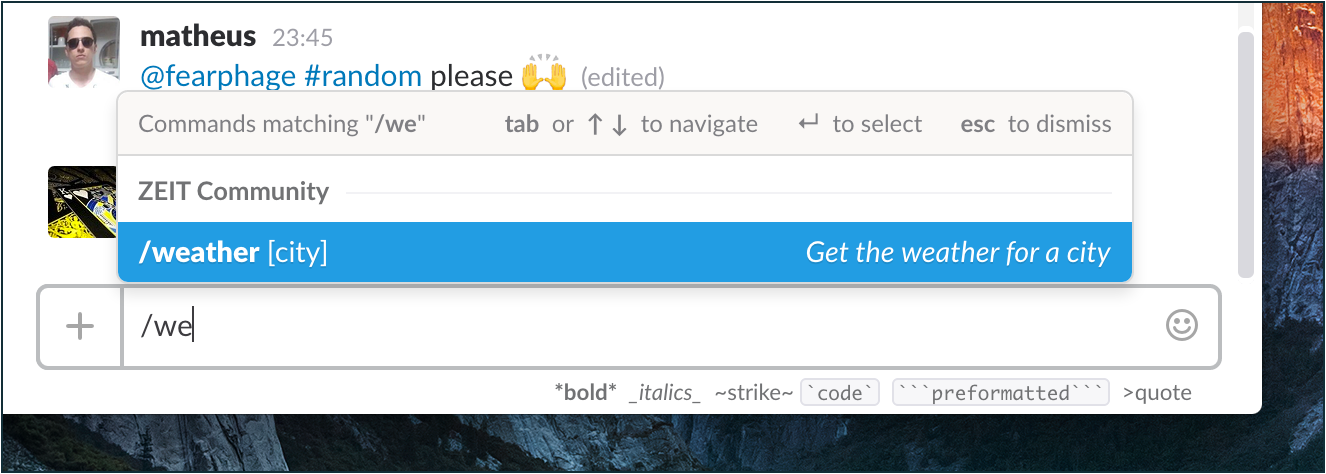This screenshot has width=1326, height=474.
Task: Click the ```preformatted``` formatting hint
Action: [x=1000, y=393]
